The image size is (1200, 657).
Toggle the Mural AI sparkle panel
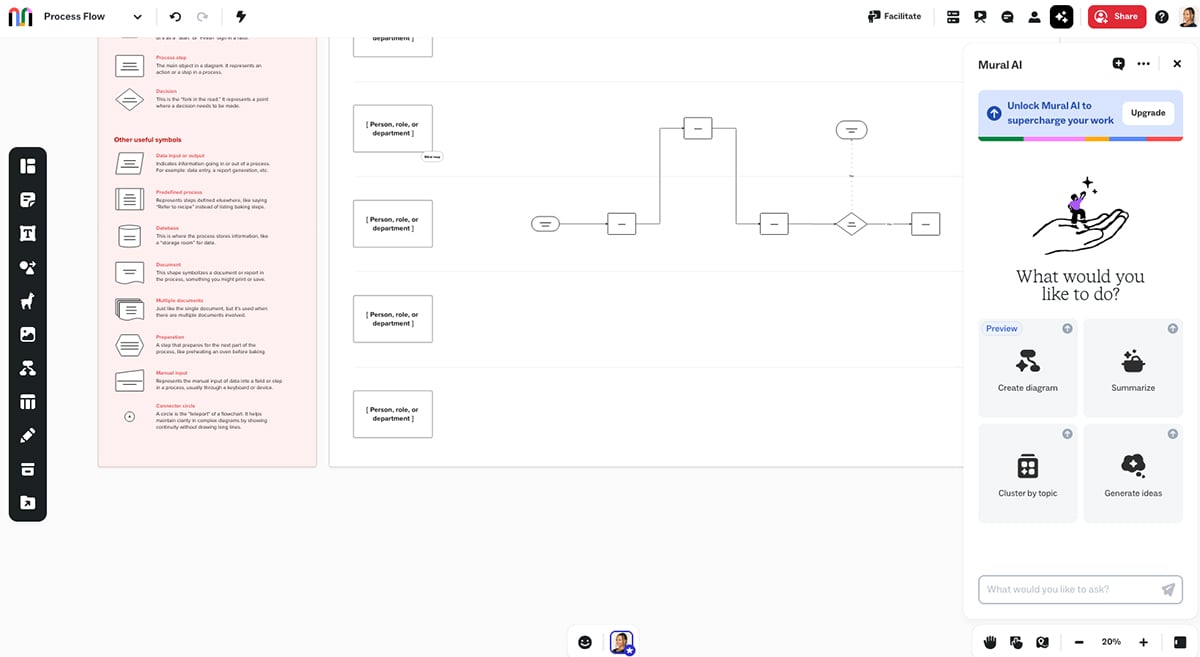pos(1061,16)
